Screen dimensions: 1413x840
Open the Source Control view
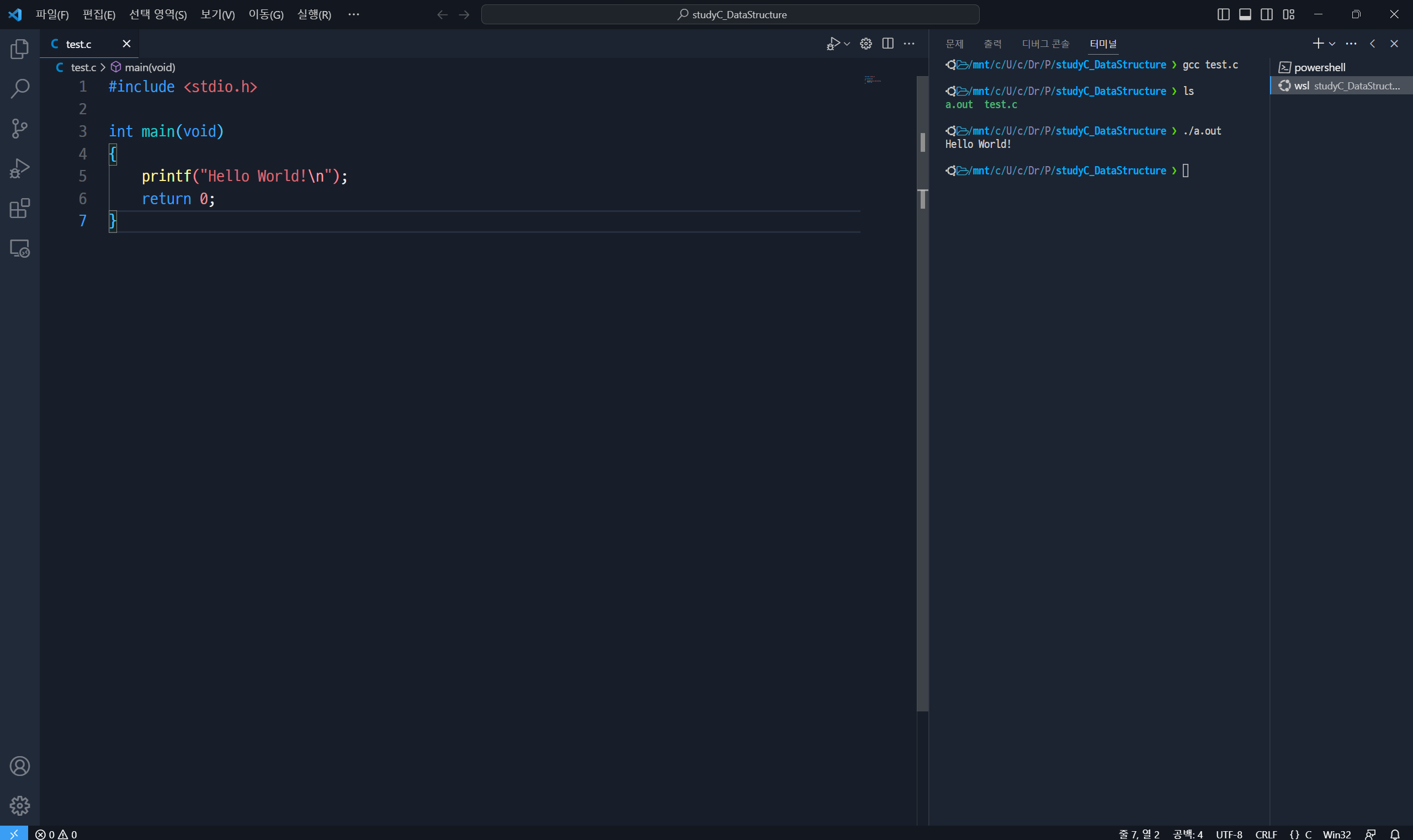(x=20, y=129)
